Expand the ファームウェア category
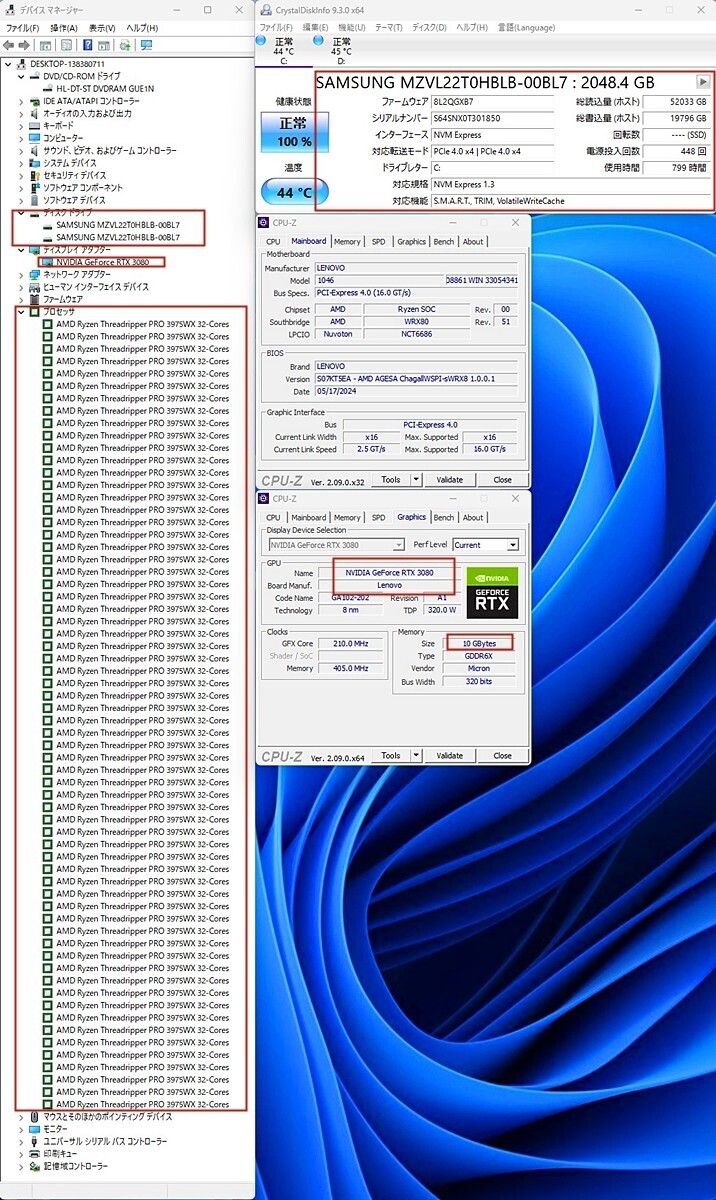This screenshot has width=716, height=1200. 22,298
